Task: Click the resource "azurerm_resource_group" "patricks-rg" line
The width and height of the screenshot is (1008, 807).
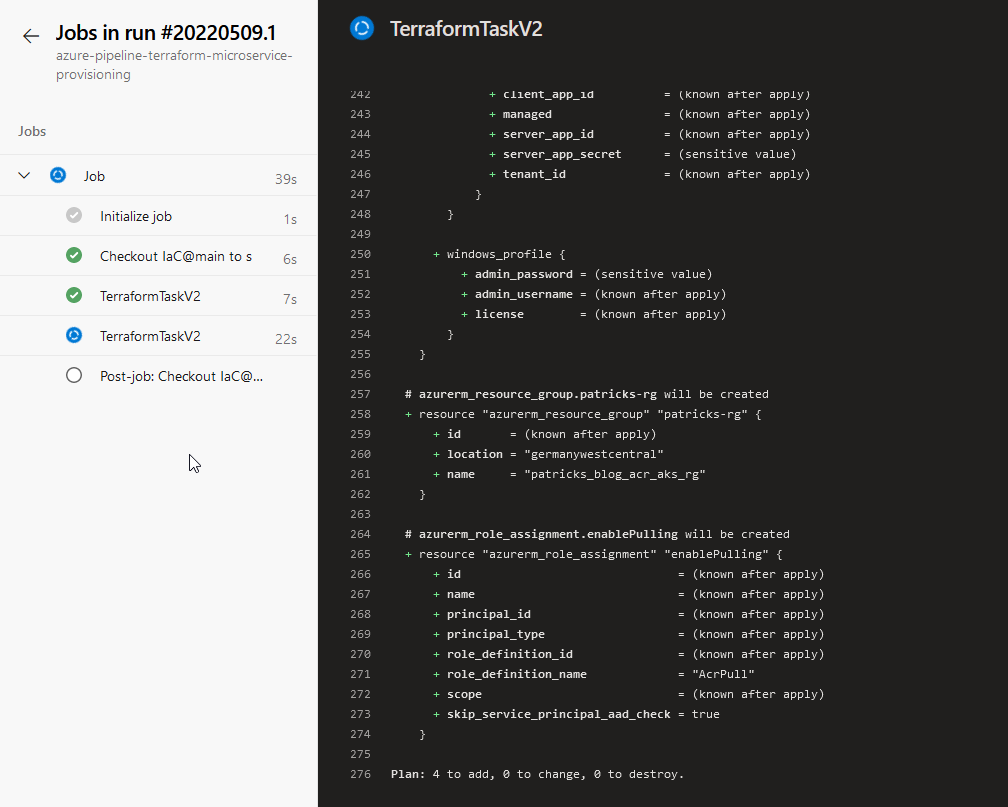Action: [x=583, y=414]
